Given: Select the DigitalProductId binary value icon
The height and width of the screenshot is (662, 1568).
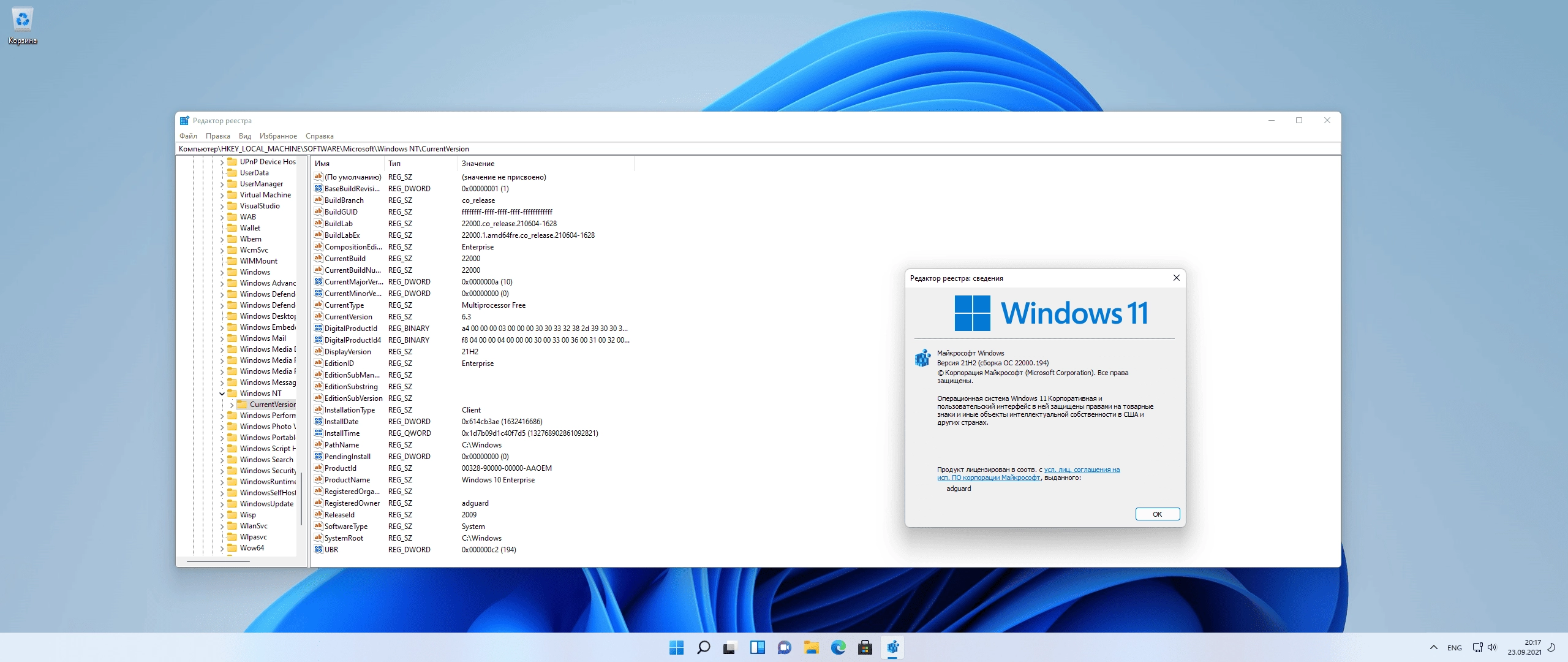Looking at the screenshot, I should pyautogui.click(x=318, y=328).
